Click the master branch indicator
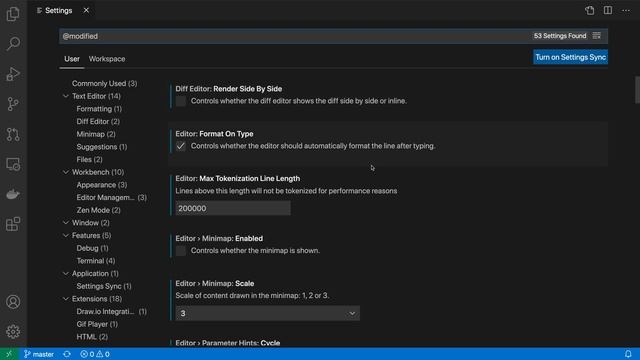The height and width of the screenshot is (360, 640). click(x=39, y=354)
